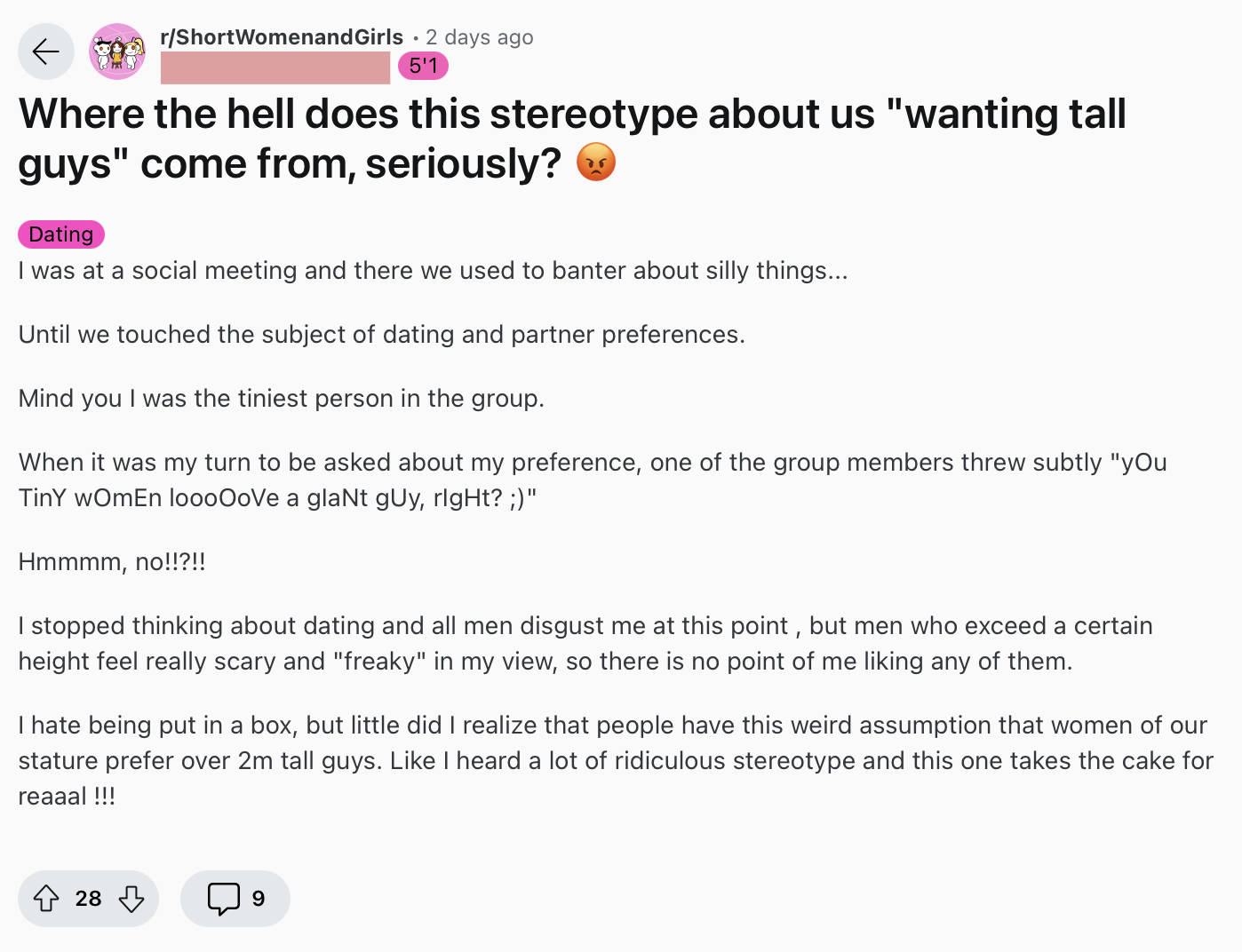Screen dimensions: 1242x952
Task: Open the ShortWomenandGirls community avatar
Action: (117, 52)
